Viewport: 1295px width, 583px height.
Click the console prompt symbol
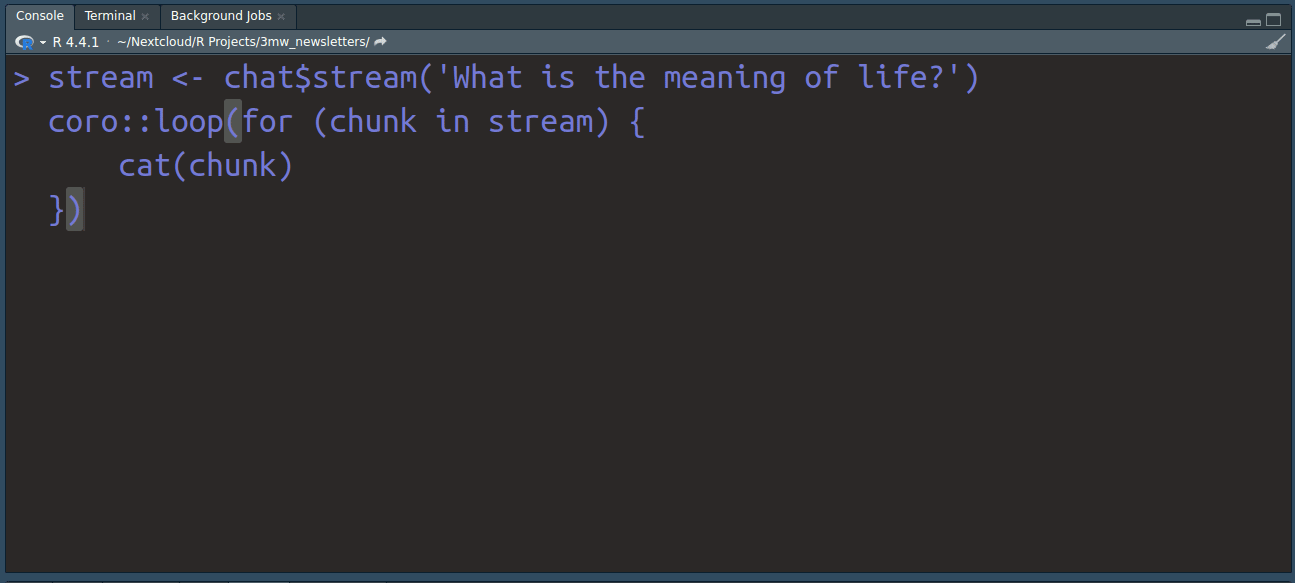pyautogui.click(x=22, y=78)
